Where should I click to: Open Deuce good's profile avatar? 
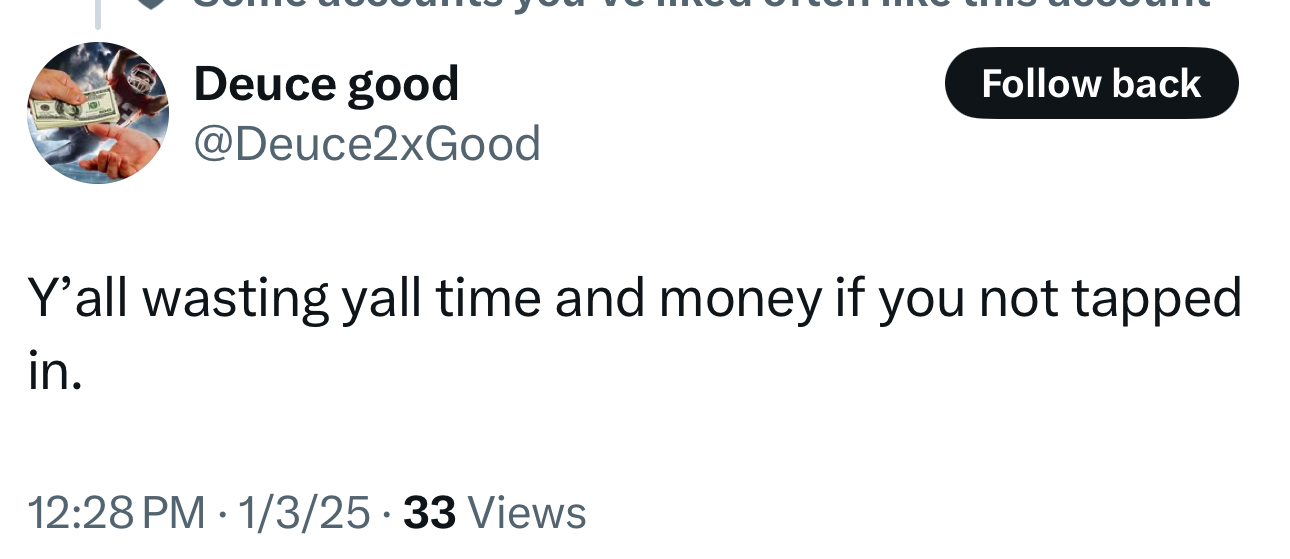coord(97,113)
